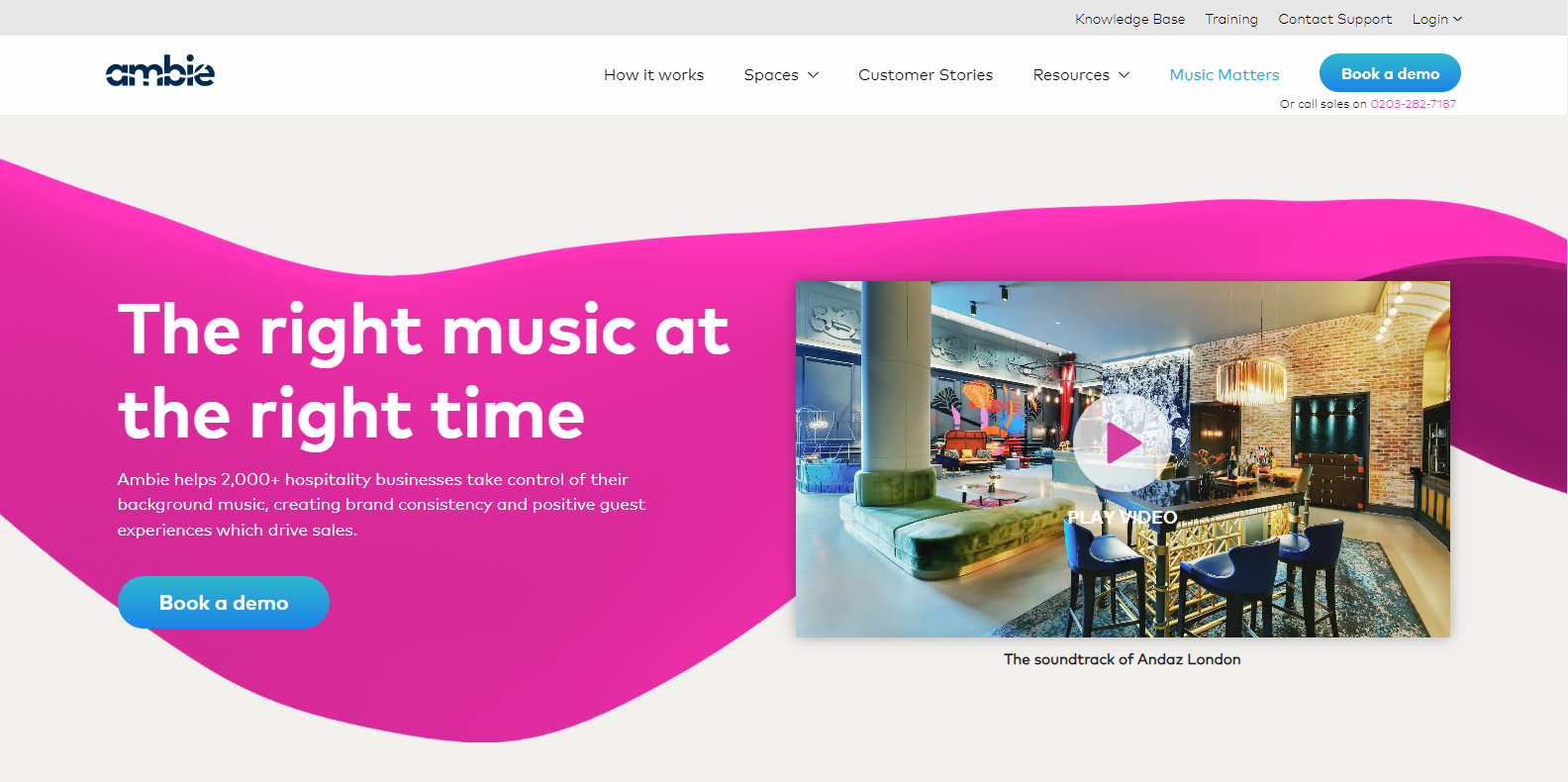Click the Spaces menu label
This screenshot has width=1568, height=782.
coord(771,75)
